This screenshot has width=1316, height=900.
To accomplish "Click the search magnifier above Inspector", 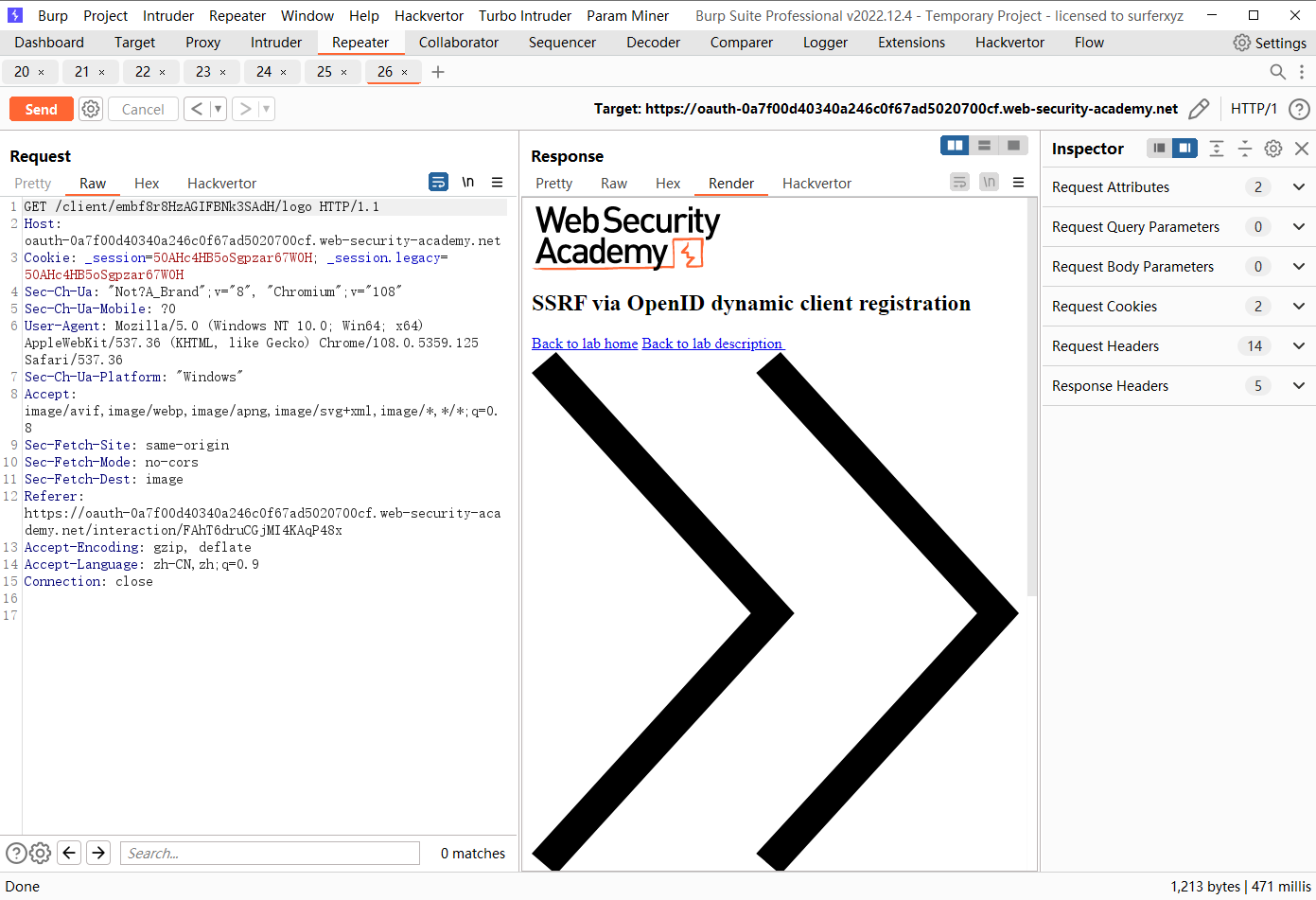I will point(1277,72).
